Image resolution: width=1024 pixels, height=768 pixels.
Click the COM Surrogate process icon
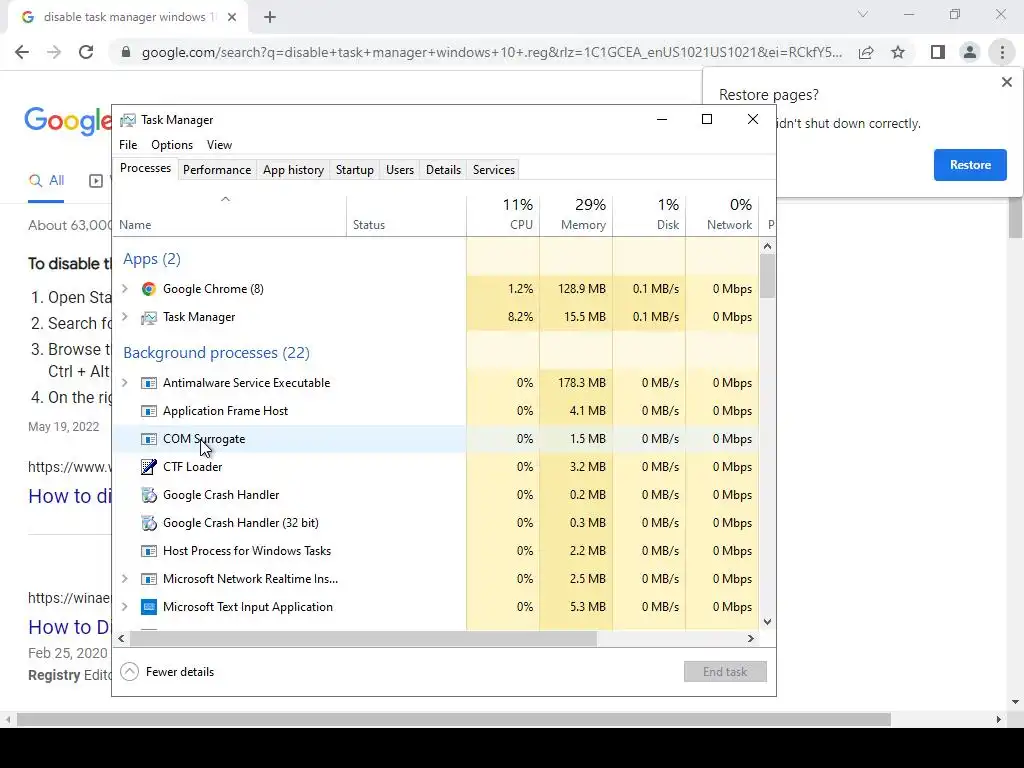[149, 440]
